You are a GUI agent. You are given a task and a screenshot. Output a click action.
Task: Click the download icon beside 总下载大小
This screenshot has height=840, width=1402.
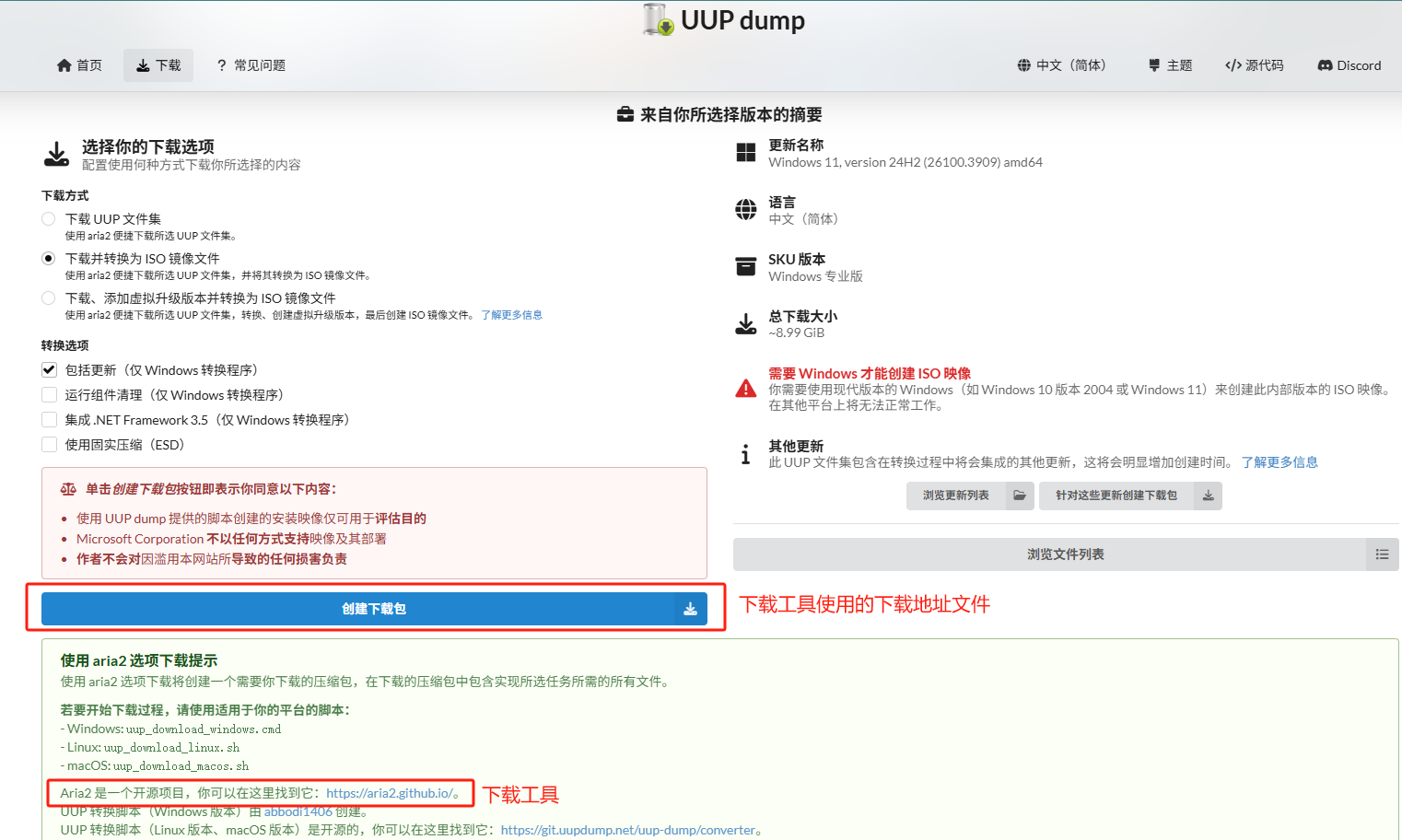(x=746, y=324)
